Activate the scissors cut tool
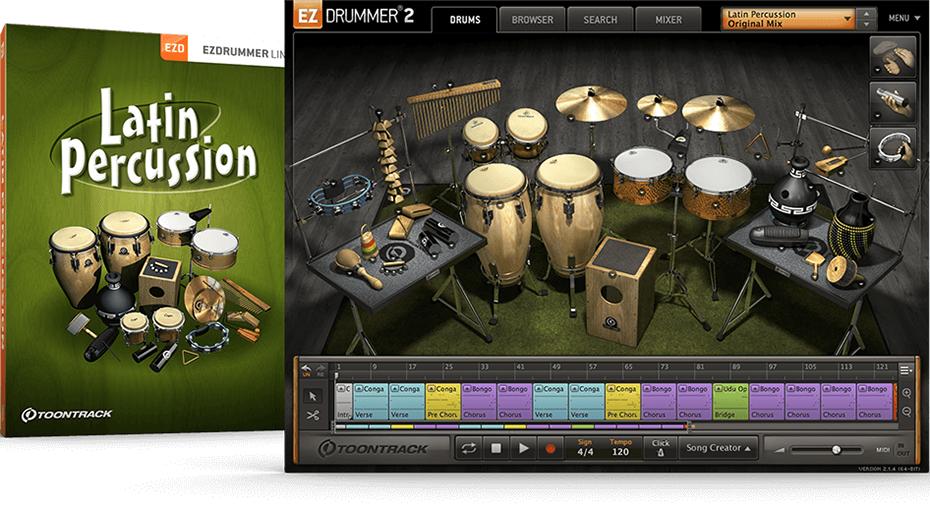Image resolution: width=930 pixels, height=508 pixels. pyautogui.click(x=312, y=415)
